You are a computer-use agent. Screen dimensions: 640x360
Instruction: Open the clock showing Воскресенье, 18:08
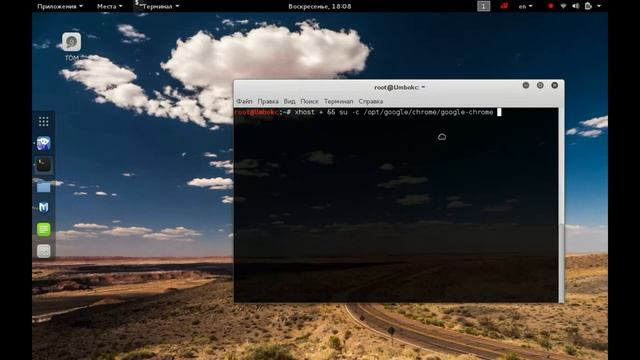320,6
